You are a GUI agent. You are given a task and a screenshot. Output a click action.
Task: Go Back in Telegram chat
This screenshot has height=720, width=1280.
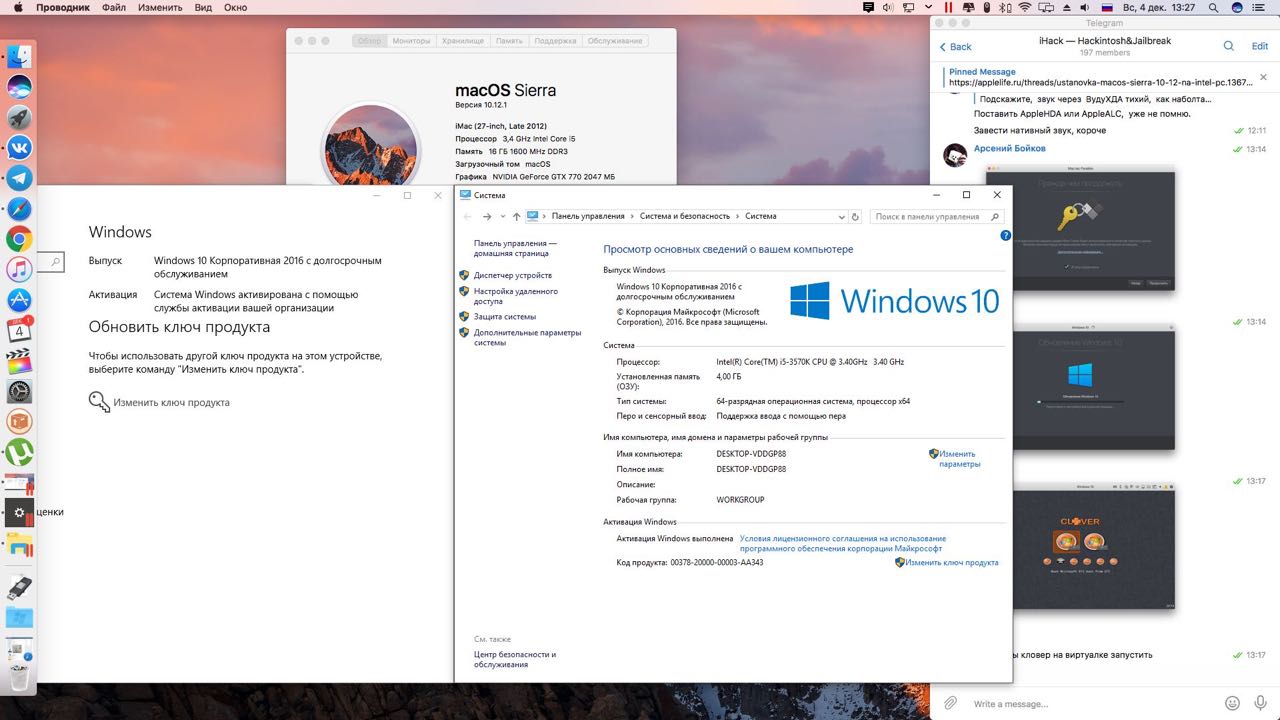[955, 46]
